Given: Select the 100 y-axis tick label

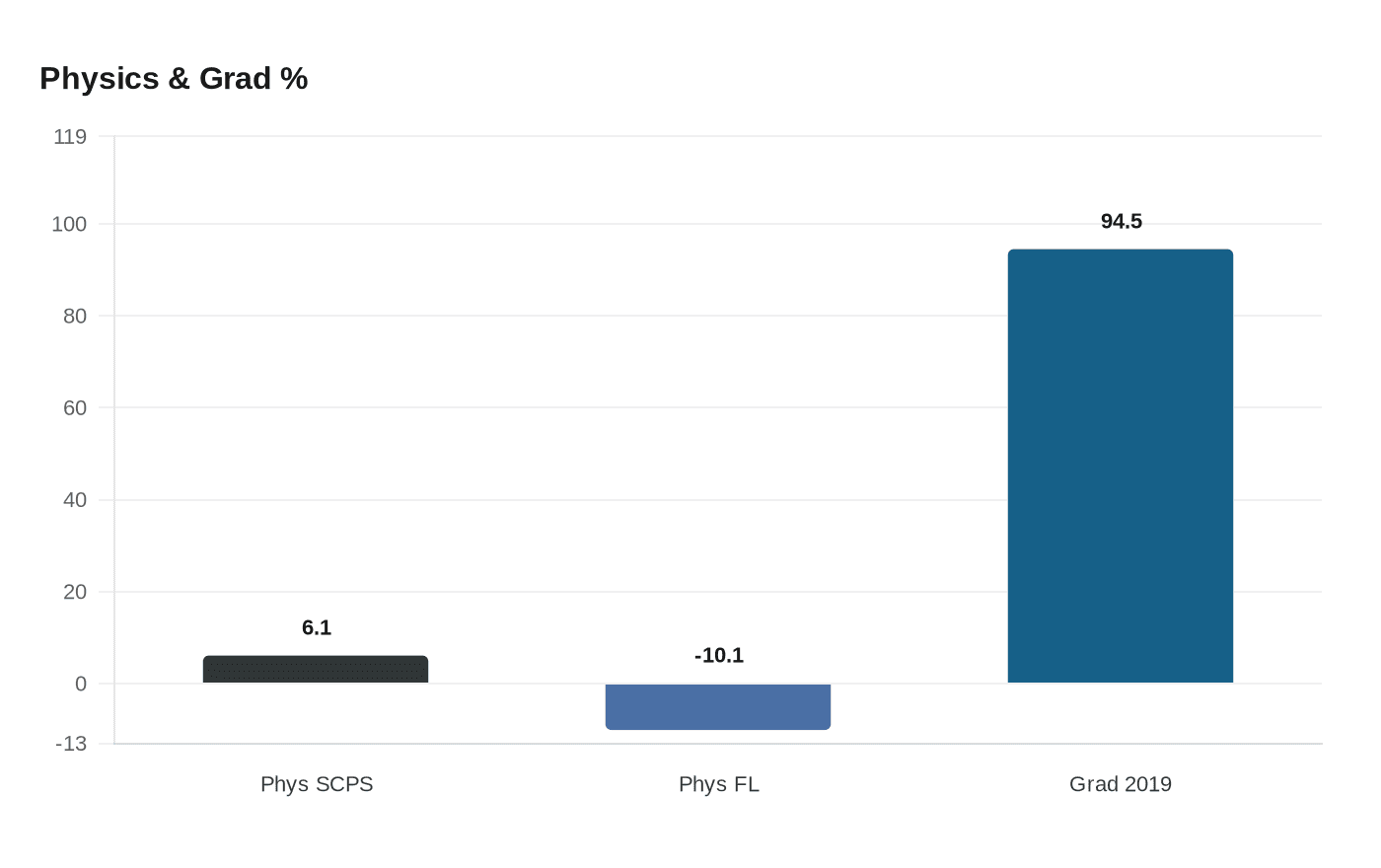Looking at the screenshot, I should tap(69, 225).
